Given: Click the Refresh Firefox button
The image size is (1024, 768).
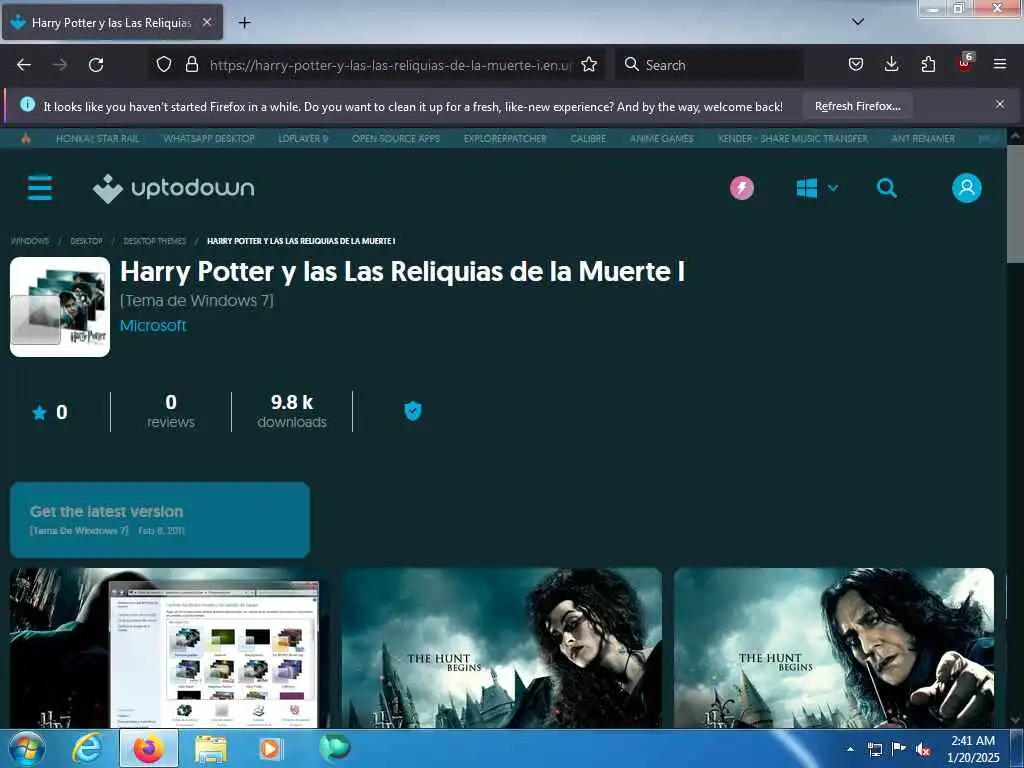Looking at the screenshot, I should tap(857, 106).
